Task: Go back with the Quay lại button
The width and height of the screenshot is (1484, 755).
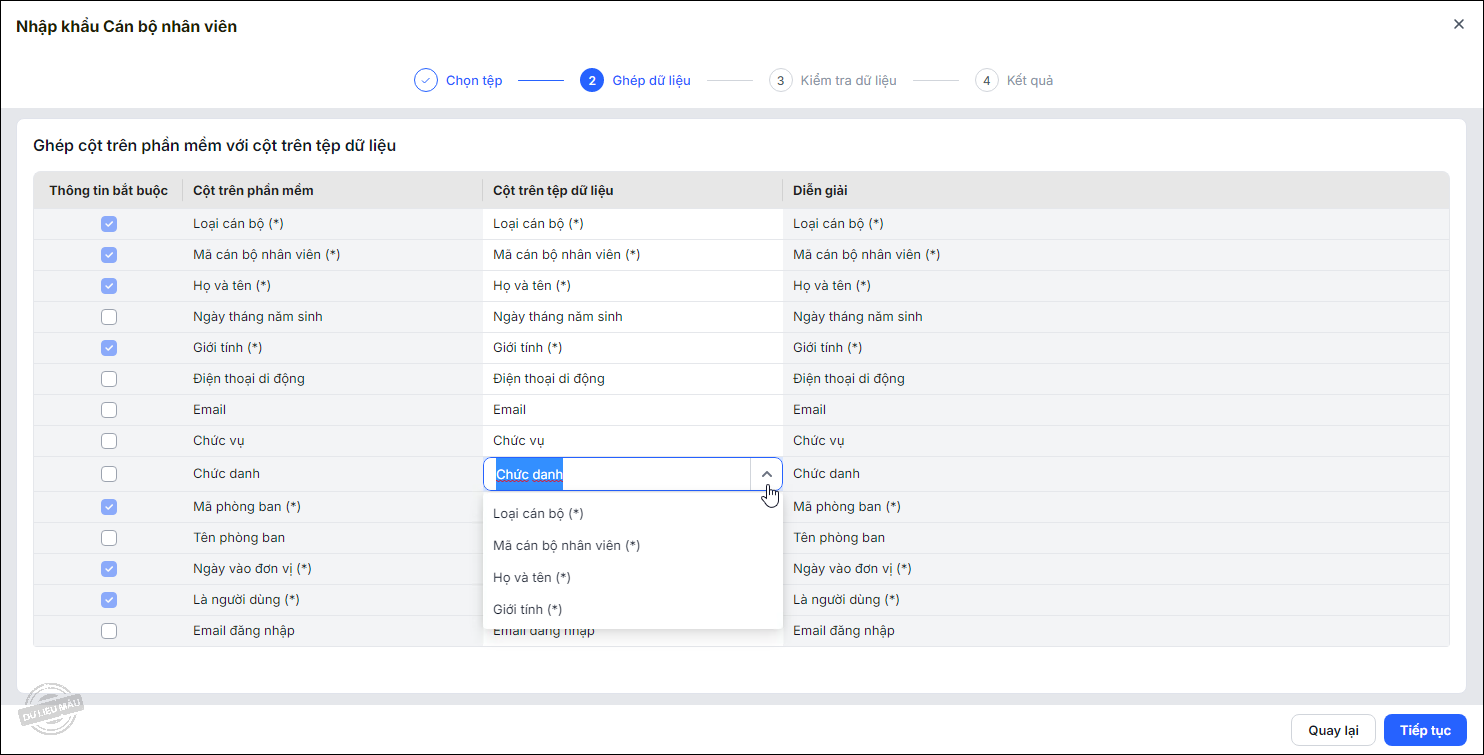Action: pos(1333,730)
